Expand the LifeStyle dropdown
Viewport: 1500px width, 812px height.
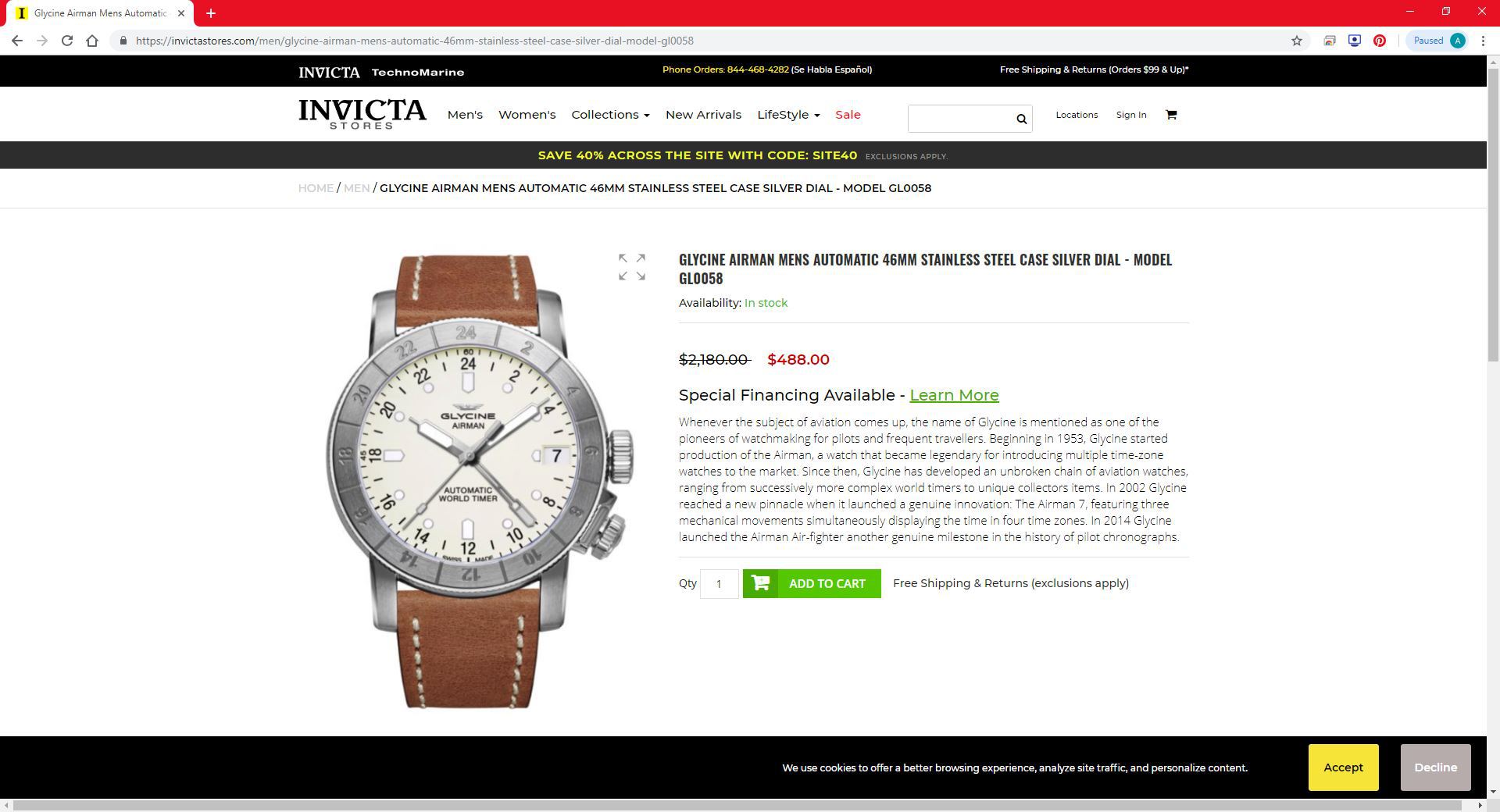[788, 115]
